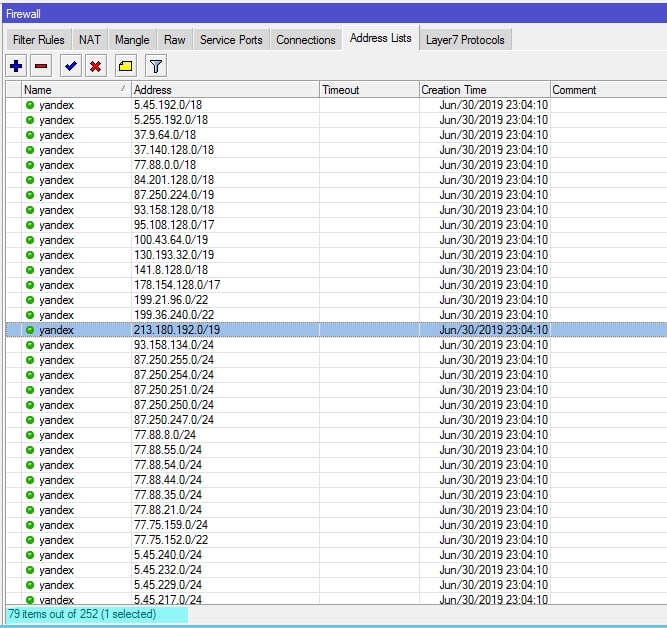Click the blue checkmark Enable button
The width and height of the screenshot is (667, 628).
[x=71, y=66]
